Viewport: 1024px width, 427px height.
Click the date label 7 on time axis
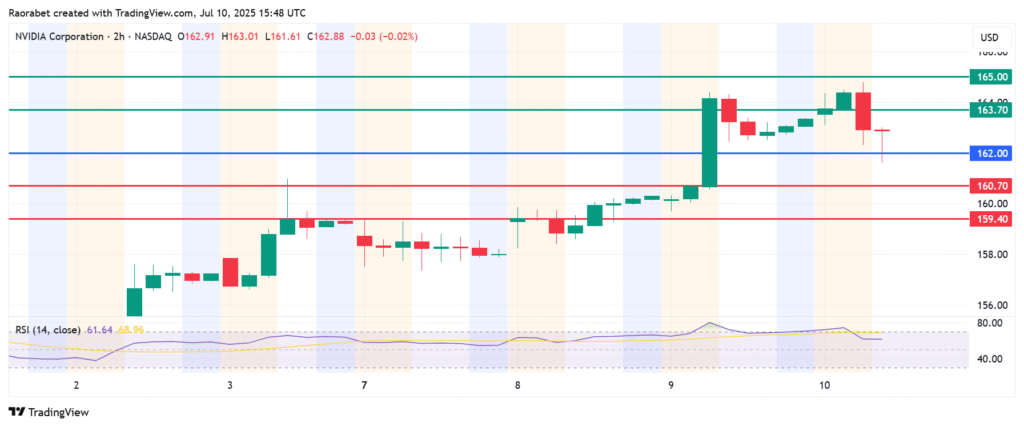tap(365, 385)
